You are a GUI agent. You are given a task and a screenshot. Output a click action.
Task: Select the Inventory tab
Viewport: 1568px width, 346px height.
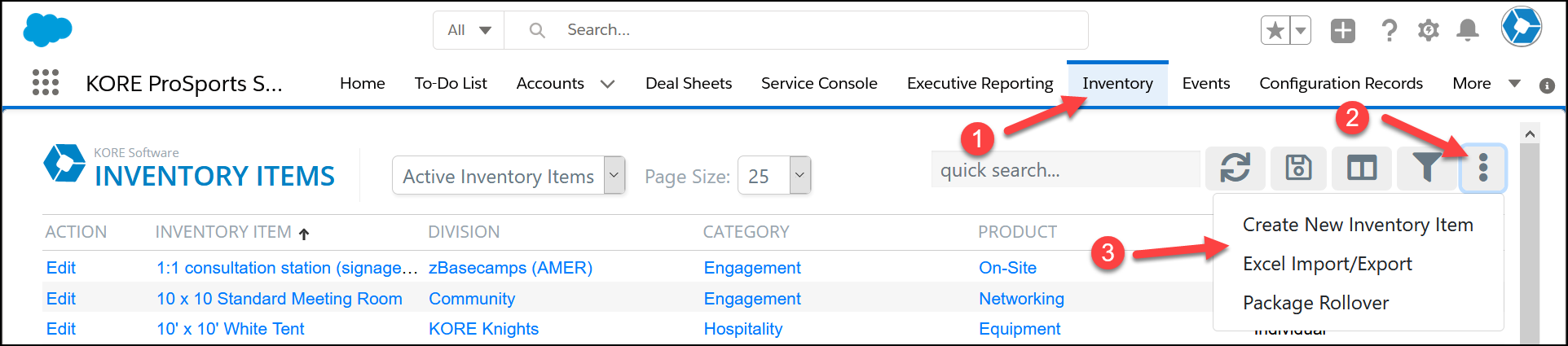pyautogui.click(x=1118, y=83)
